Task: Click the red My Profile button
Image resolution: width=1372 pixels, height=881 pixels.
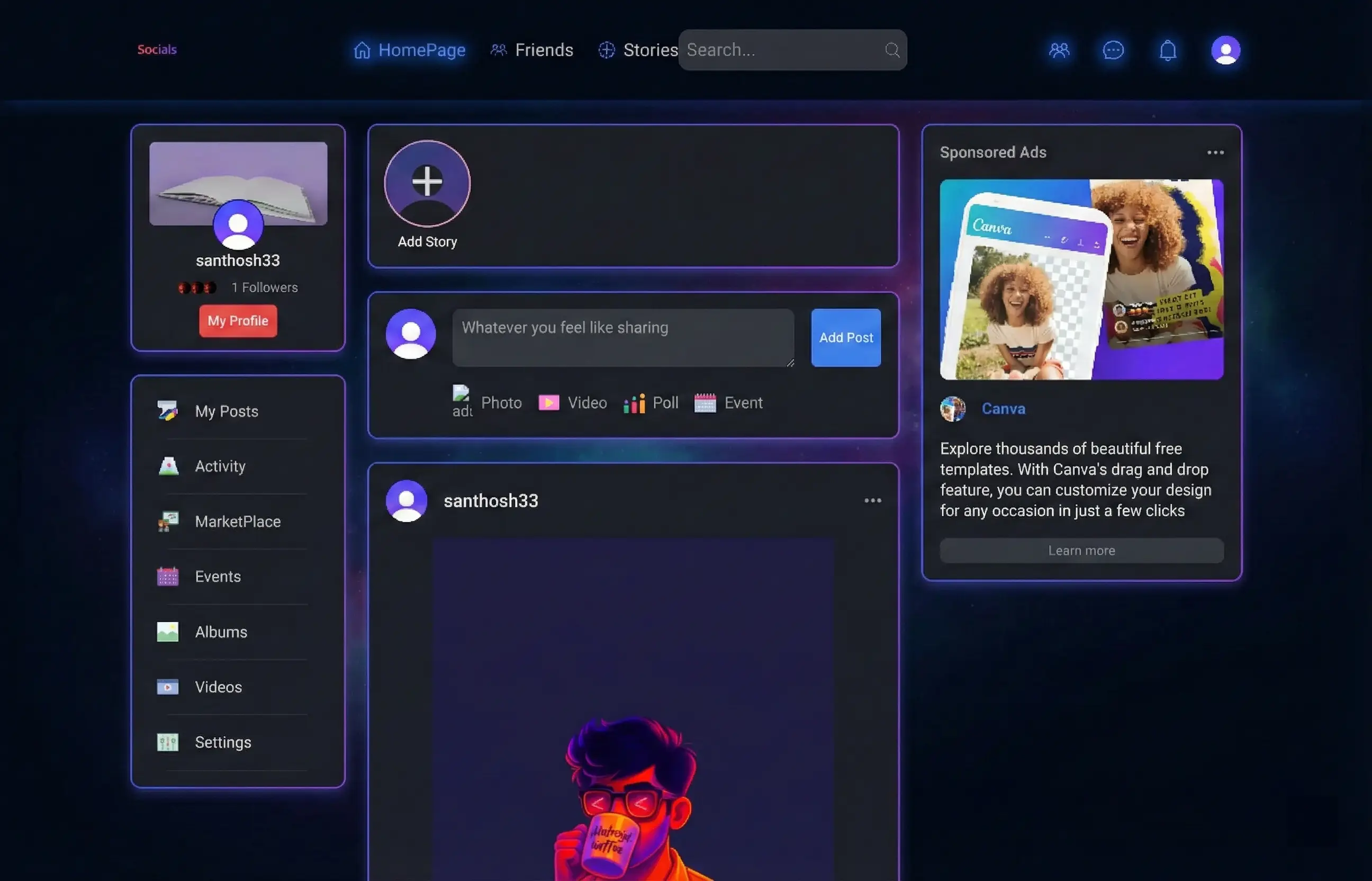Action: pyautogui.click(x=238, y=321)
